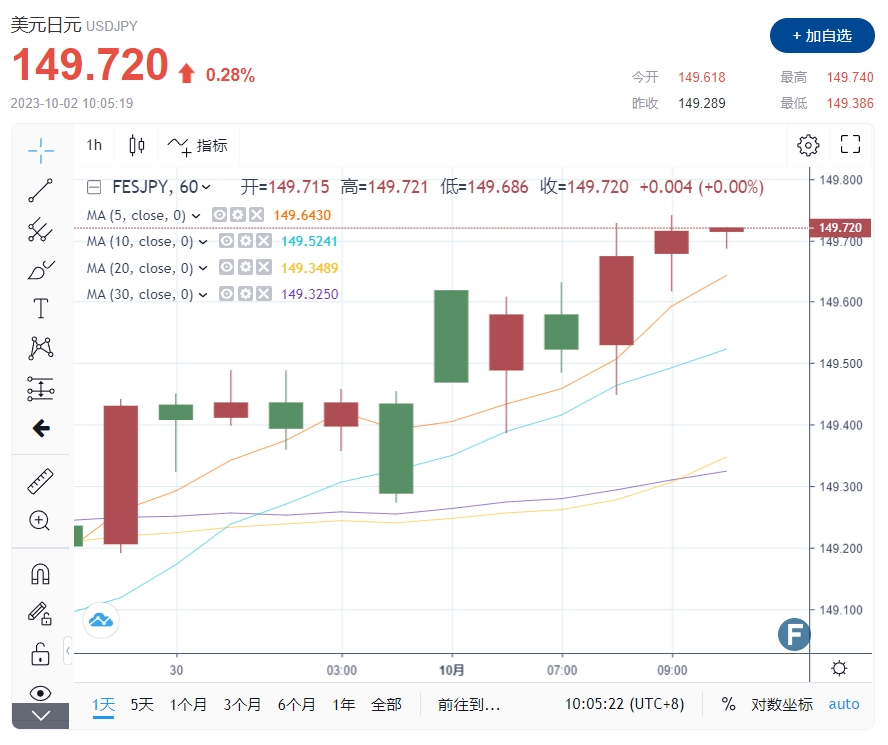Click the percentage scale control

729,704
